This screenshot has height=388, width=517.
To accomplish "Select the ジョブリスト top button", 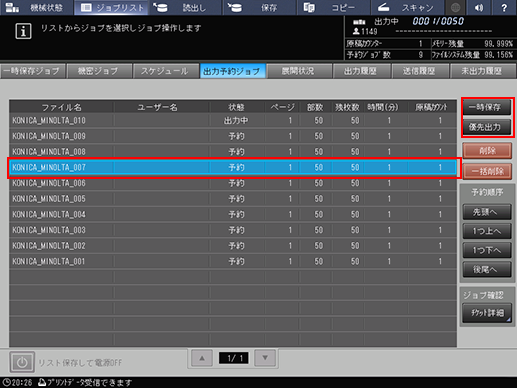I will 112,7.
